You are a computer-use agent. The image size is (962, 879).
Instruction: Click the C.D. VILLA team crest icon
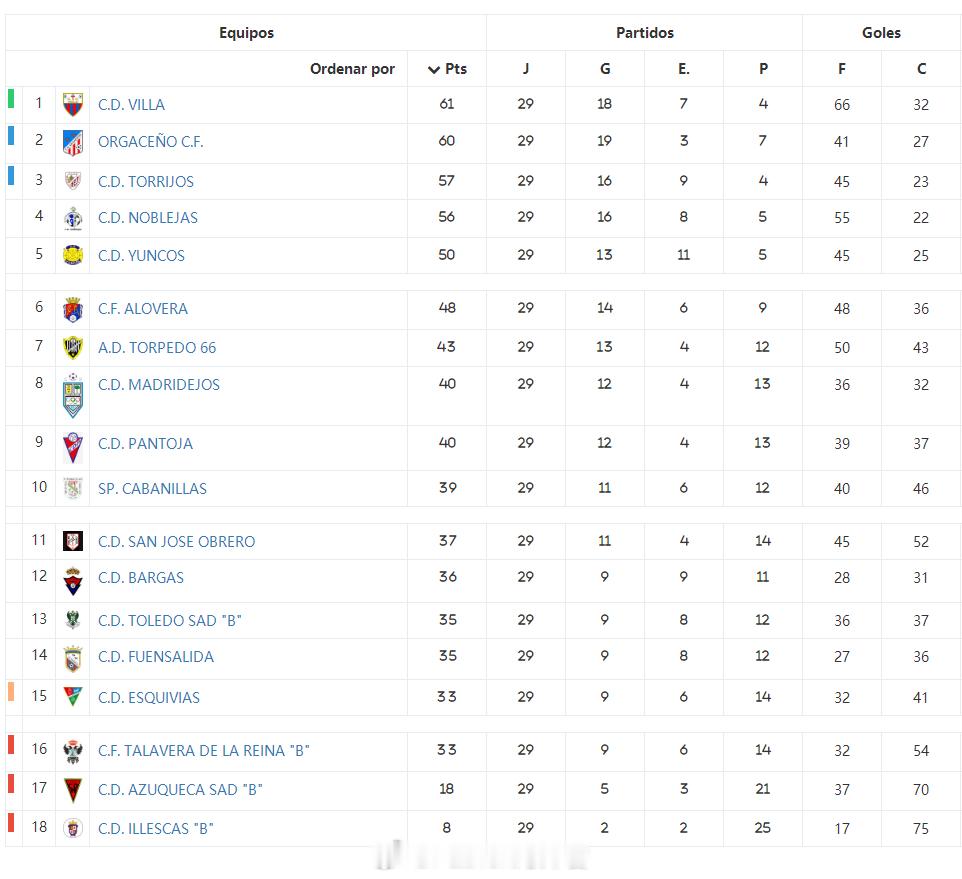click(x=73, y=104)
